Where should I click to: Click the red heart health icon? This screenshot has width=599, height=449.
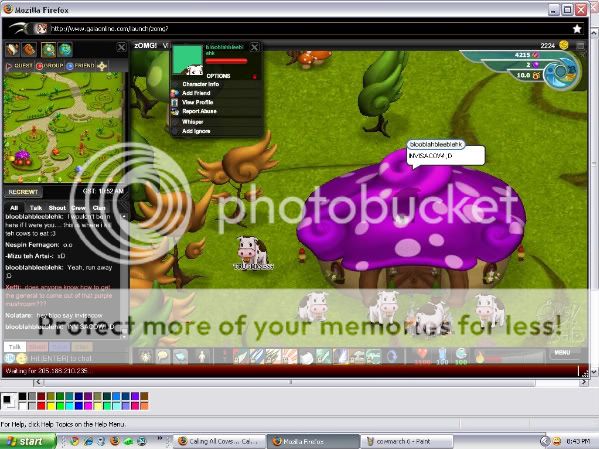pyautogui.click(x=422, y=354)
